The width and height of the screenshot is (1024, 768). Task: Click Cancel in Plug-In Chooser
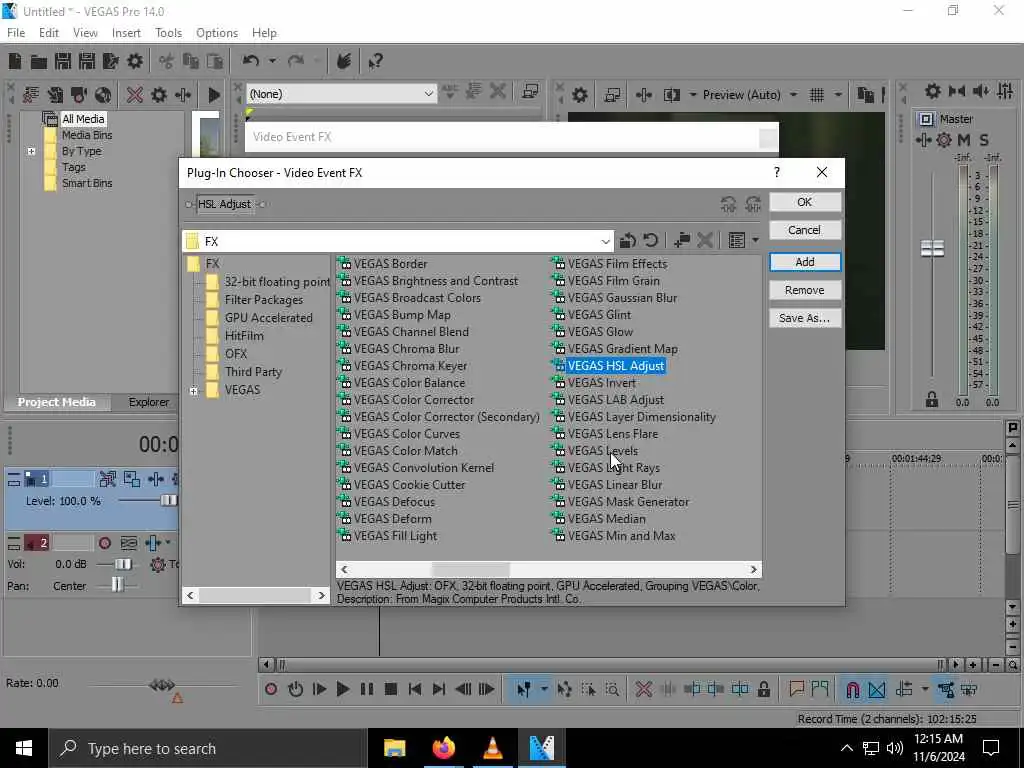(x=805, y=231)
